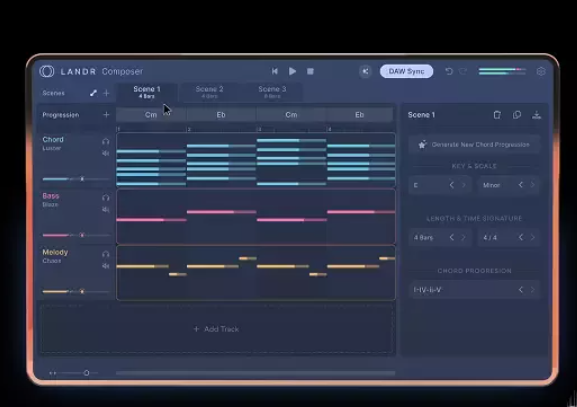
Task: Select previous chord progression beside I-IV-ii-V
Action: pyautogui.click(x=521, y=290)
